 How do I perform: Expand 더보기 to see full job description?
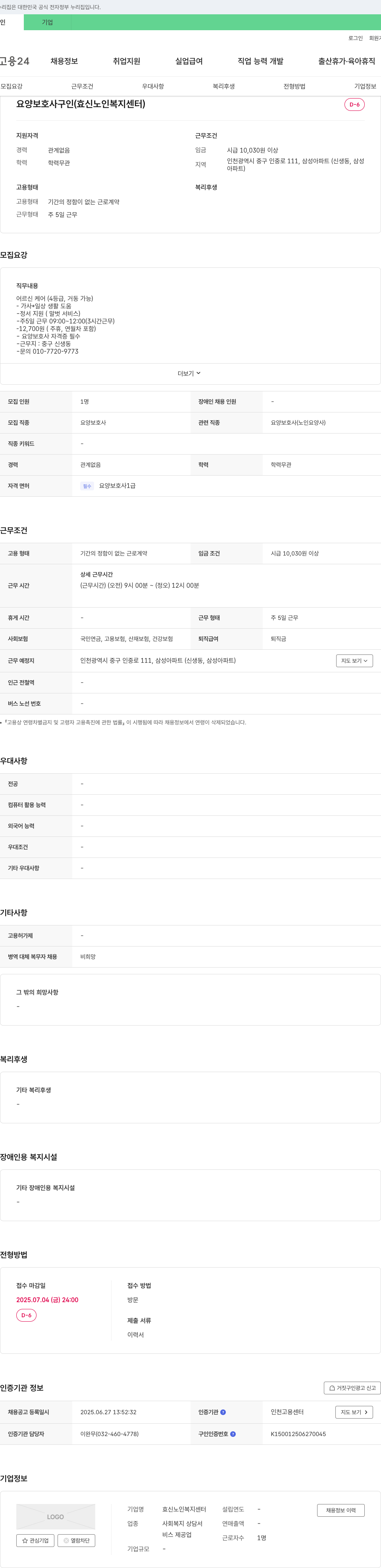(190, 373)
